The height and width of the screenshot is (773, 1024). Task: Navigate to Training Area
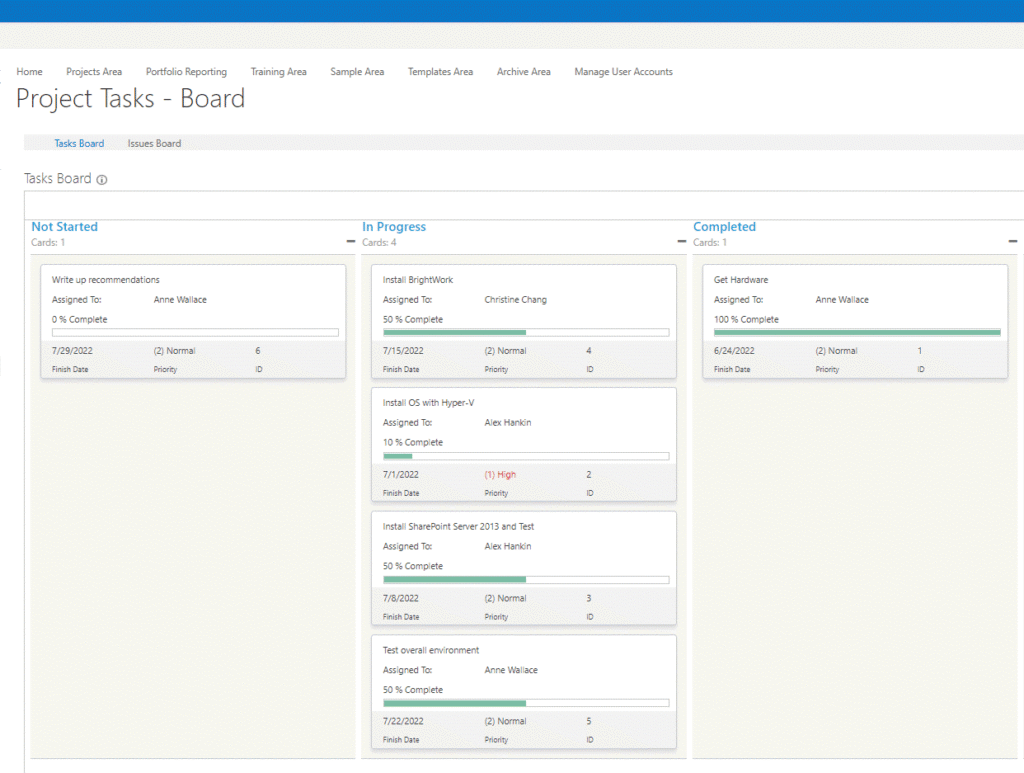pyautogui.click(x=278, y=72)
